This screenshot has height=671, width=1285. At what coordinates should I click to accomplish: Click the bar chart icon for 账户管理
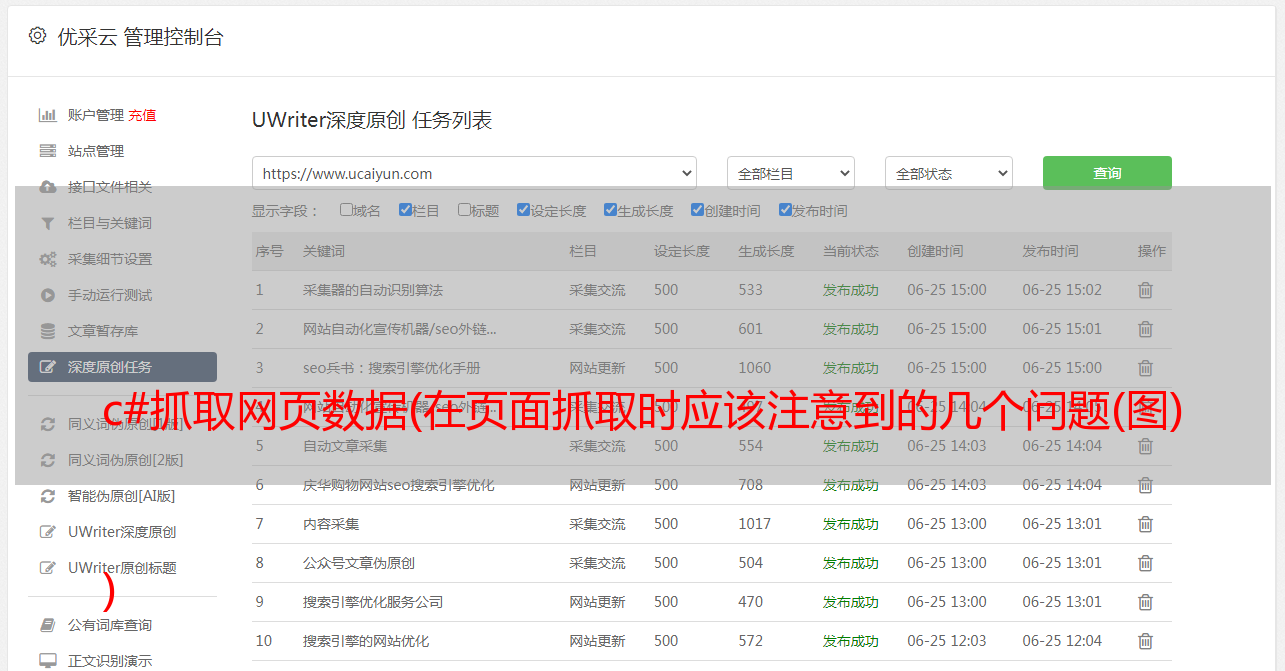click(x=47, y=115)
